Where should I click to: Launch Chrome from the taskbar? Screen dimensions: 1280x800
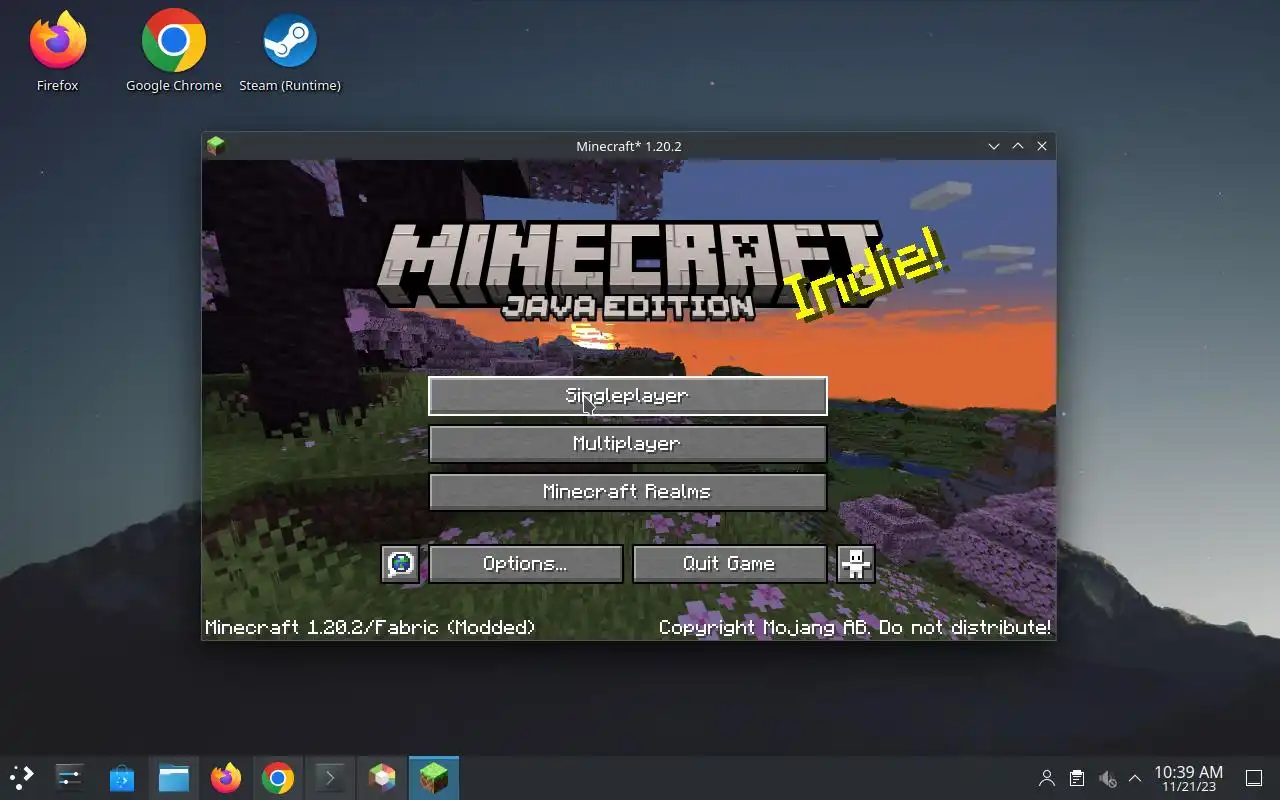[278, 777]
